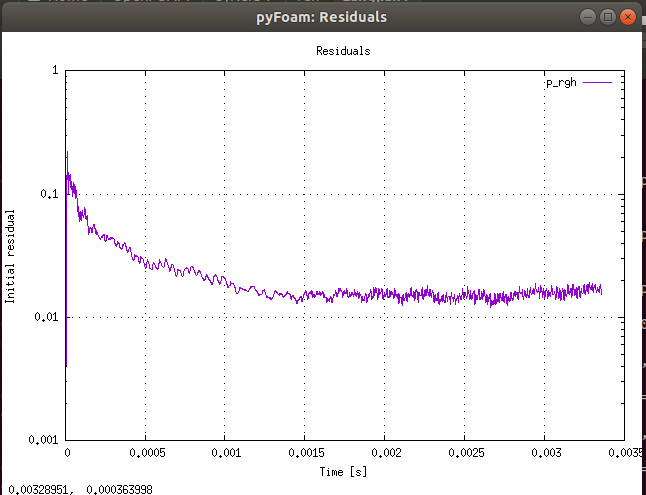Click the Initial residual axis label
The image size is (646, 495).
point(11,256)
